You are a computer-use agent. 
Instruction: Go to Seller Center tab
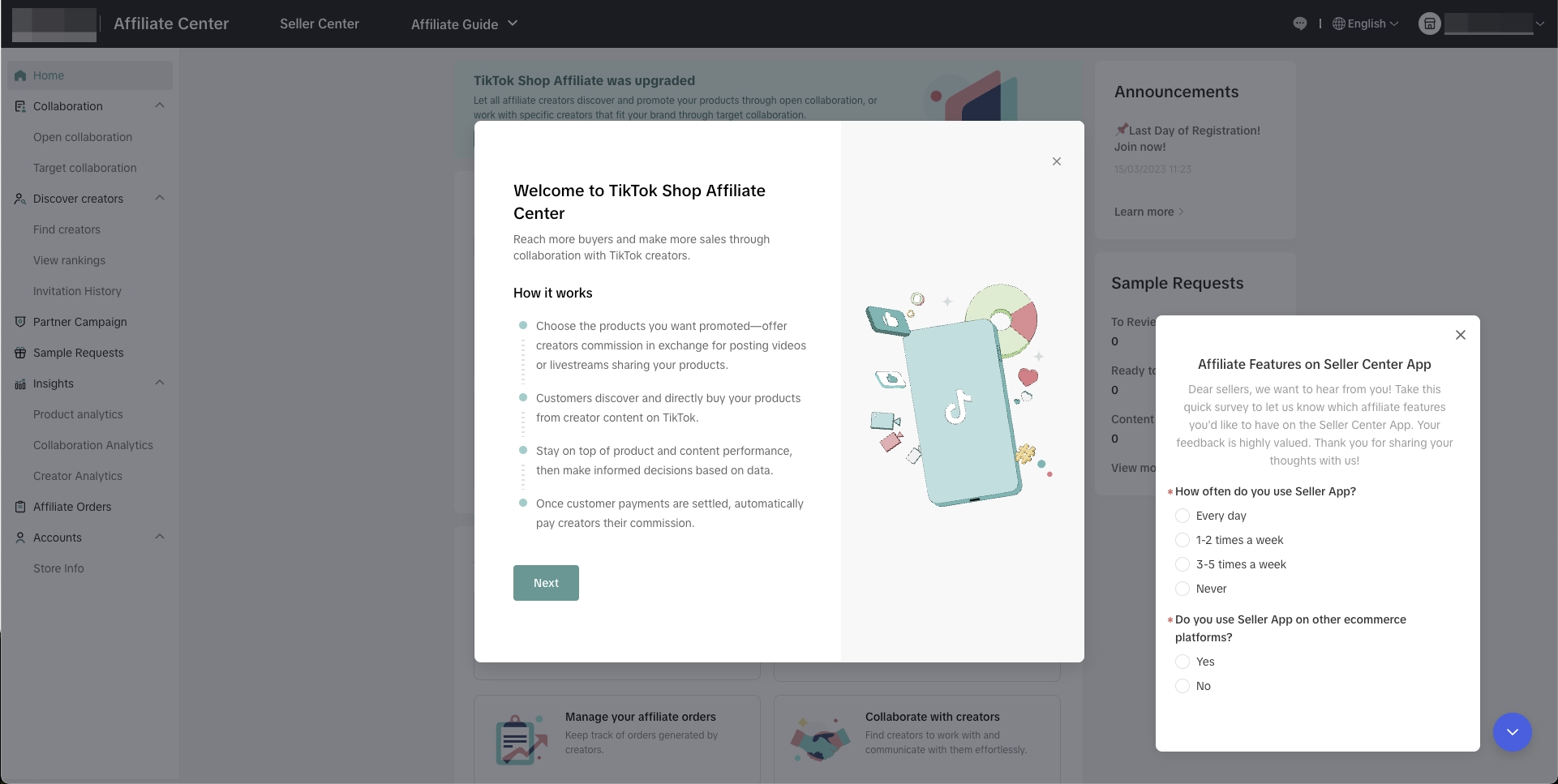click(x=320, y=24)
